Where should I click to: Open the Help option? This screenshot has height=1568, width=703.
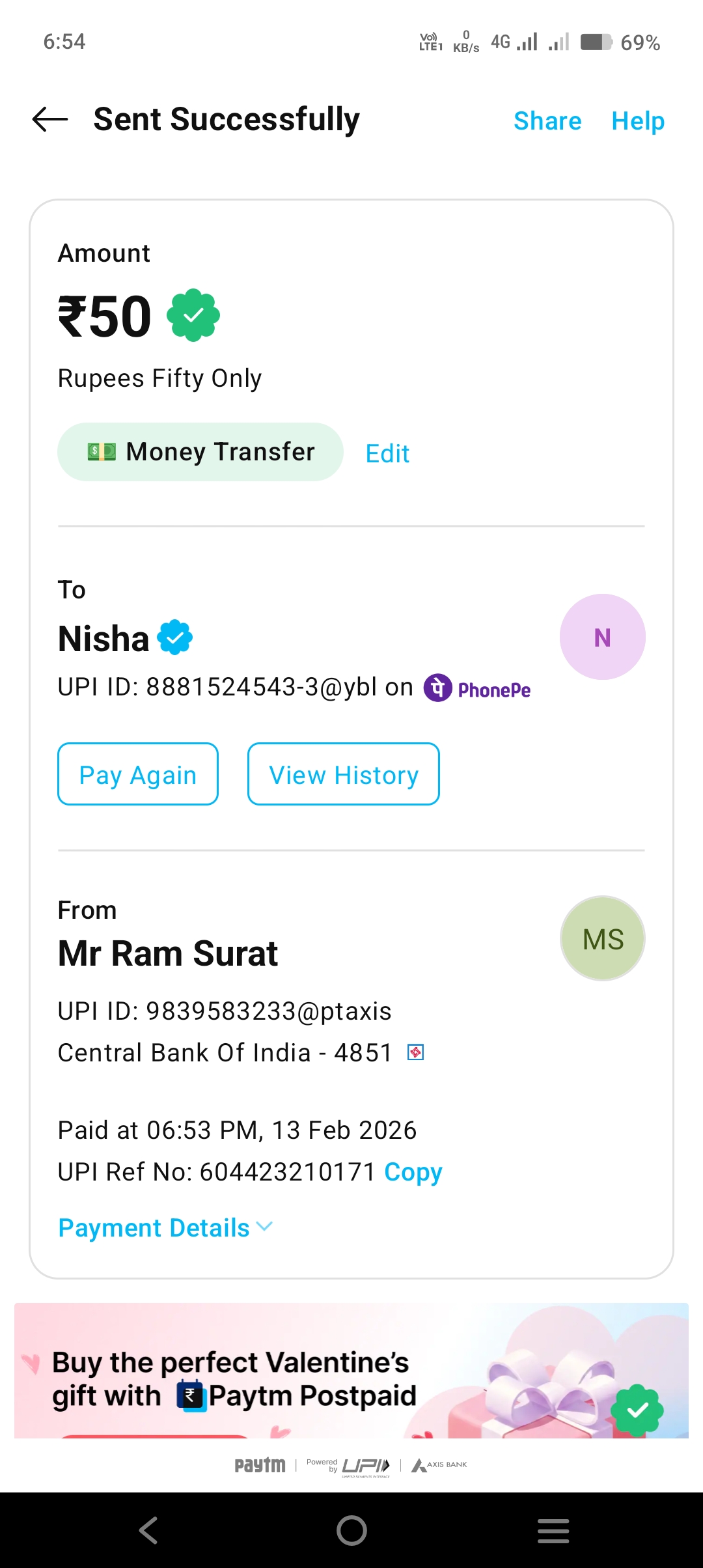pos(638,121)
